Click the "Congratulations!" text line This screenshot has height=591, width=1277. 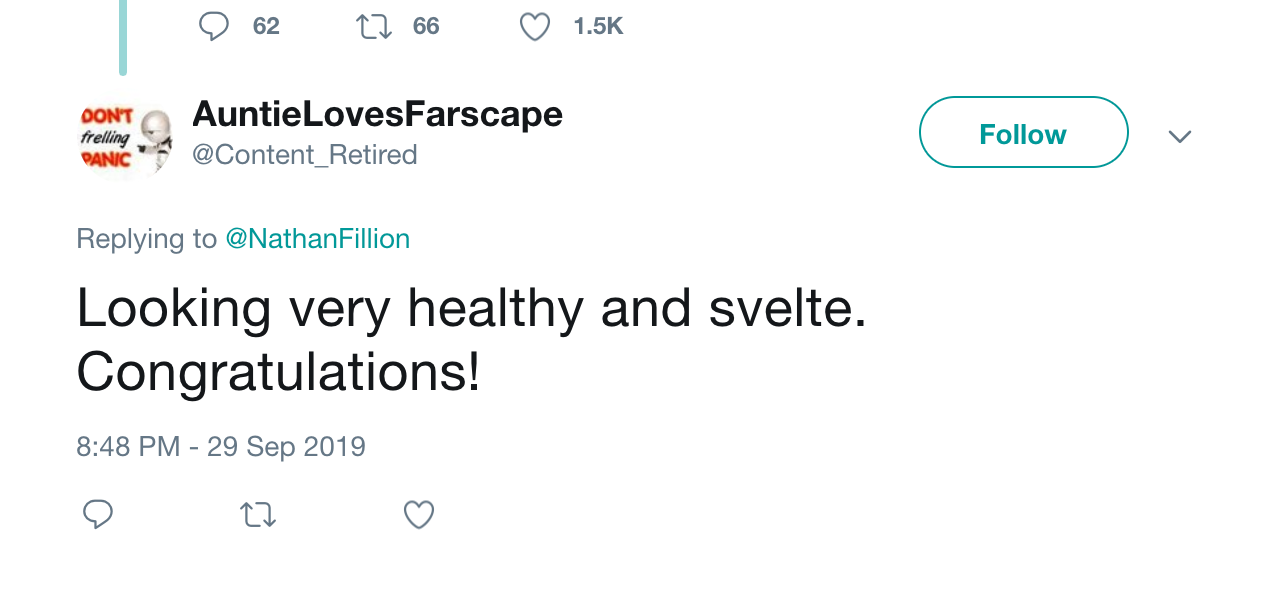click(x=278, y=373)
